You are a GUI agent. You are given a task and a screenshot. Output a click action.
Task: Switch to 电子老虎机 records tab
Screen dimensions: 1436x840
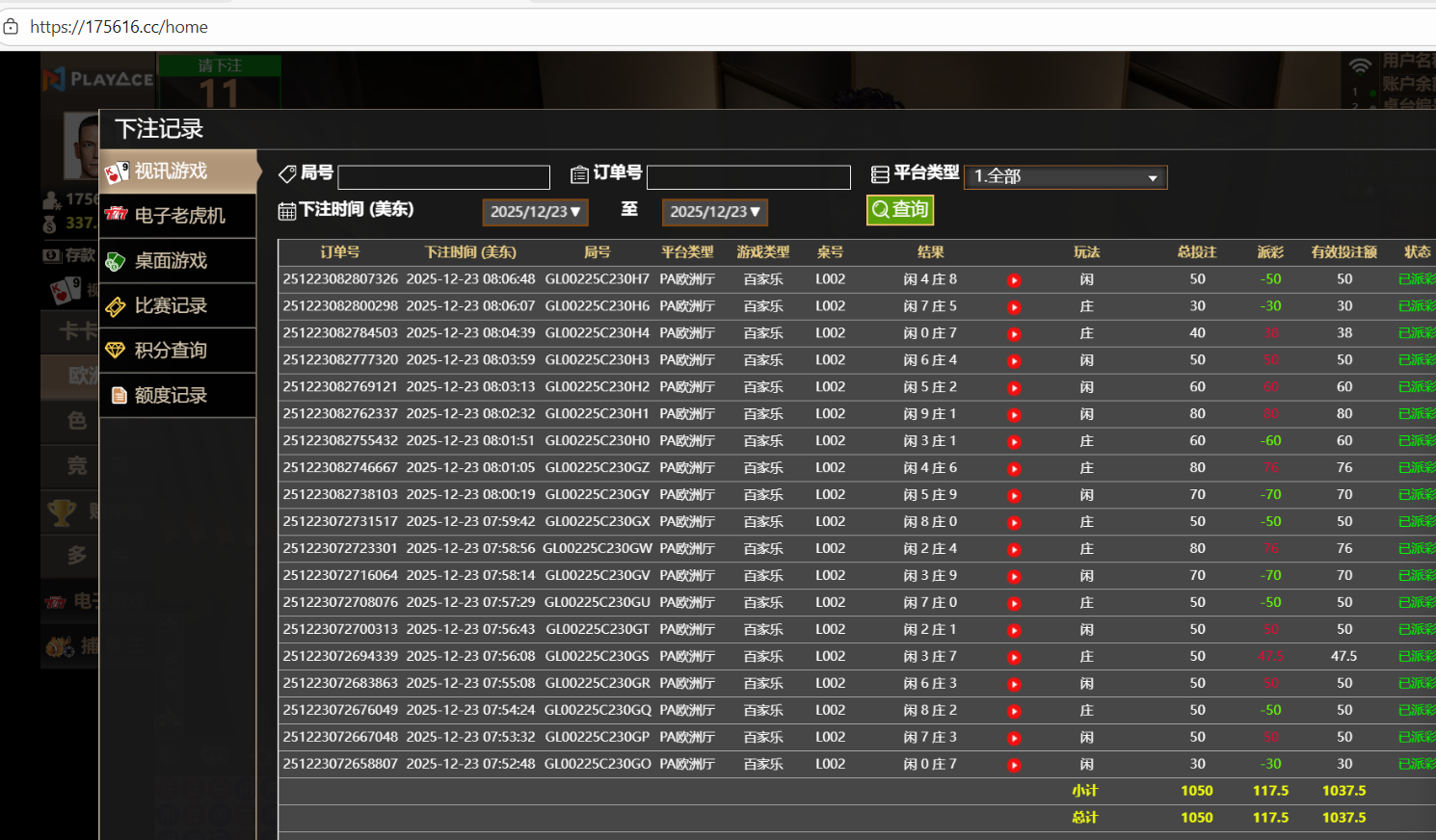[178, 216]
